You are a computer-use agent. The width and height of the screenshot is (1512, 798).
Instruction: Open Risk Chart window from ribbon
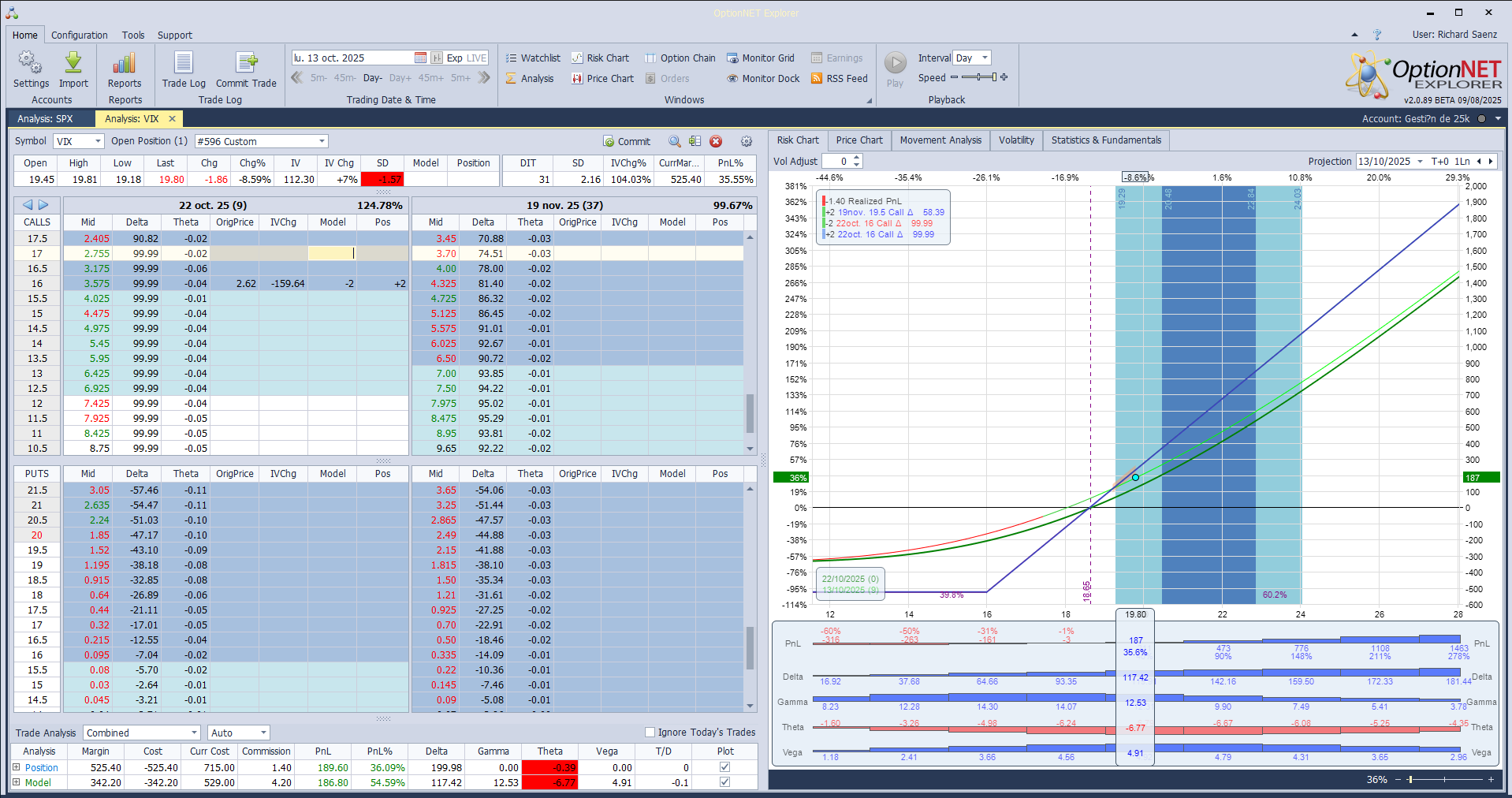tap(601, 58)
